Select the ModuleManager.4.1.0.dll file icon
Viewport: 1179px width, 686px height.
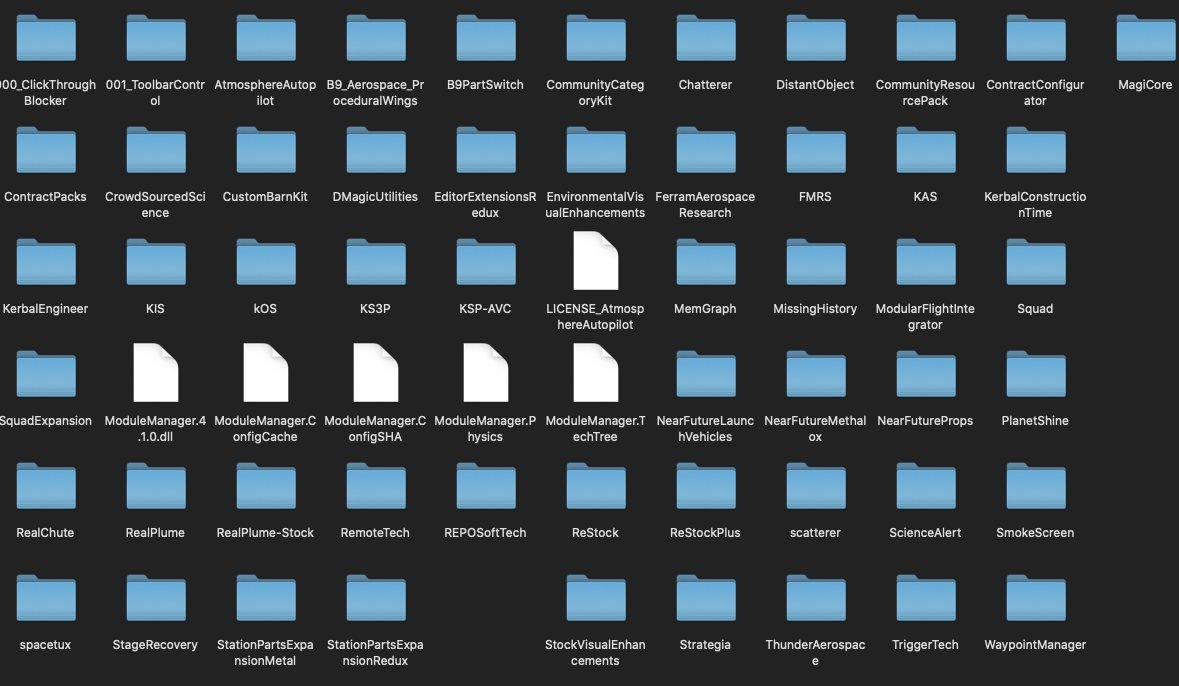(156, 372)
